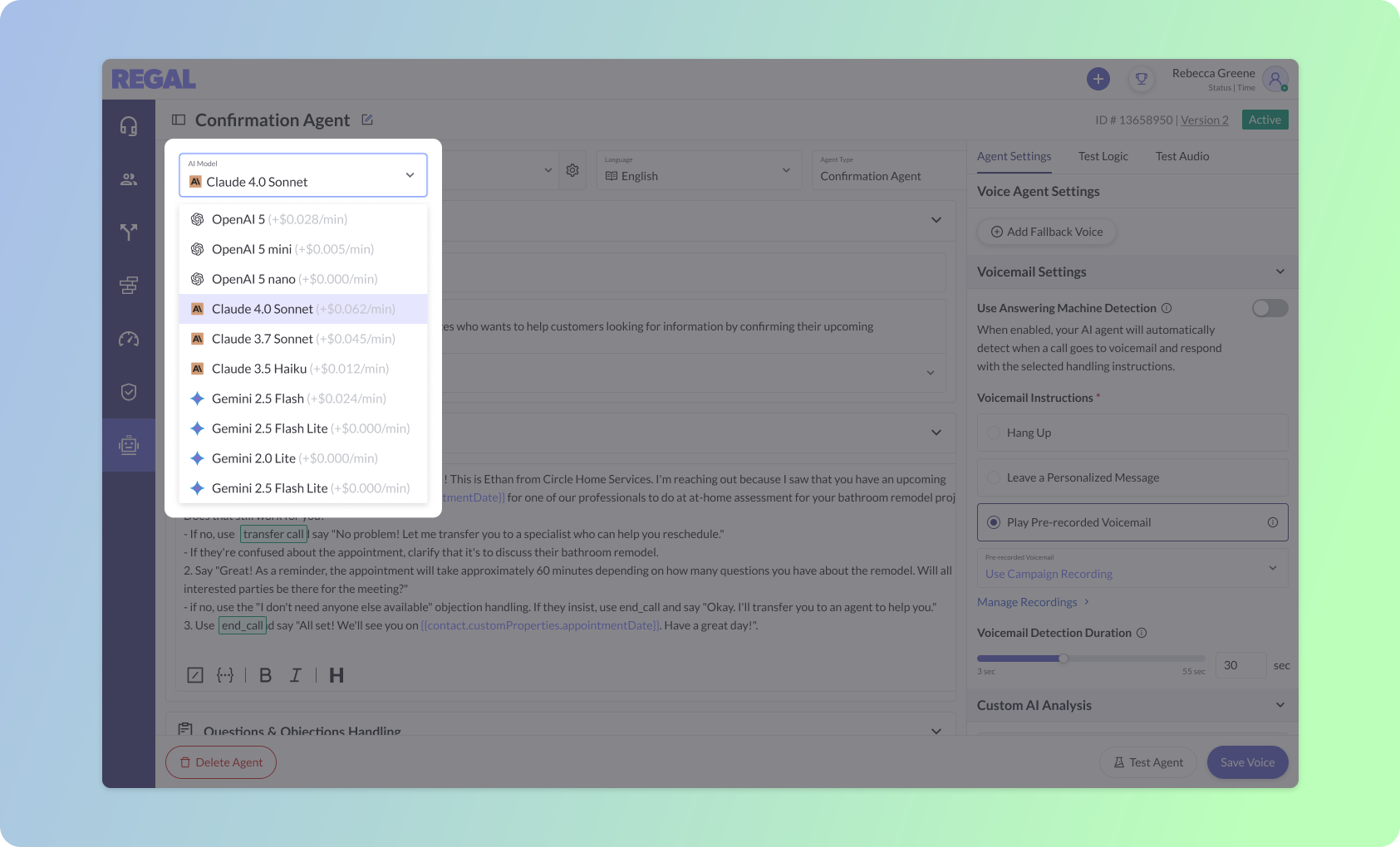This screenshot has height=847, width=1400.
Task: Select the Hang Up radio option
Action: [x=994, y=433]
